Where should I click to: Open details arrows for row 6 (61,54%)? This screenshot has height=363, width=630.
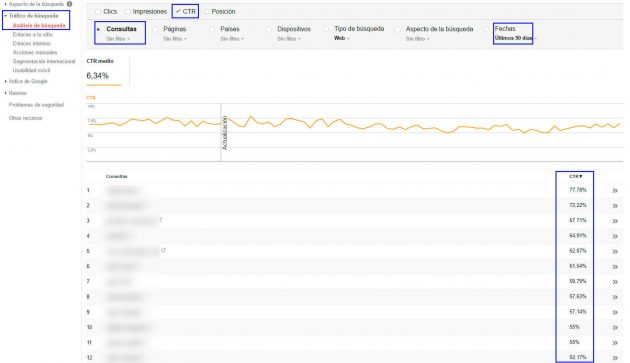tap(615, 267)
